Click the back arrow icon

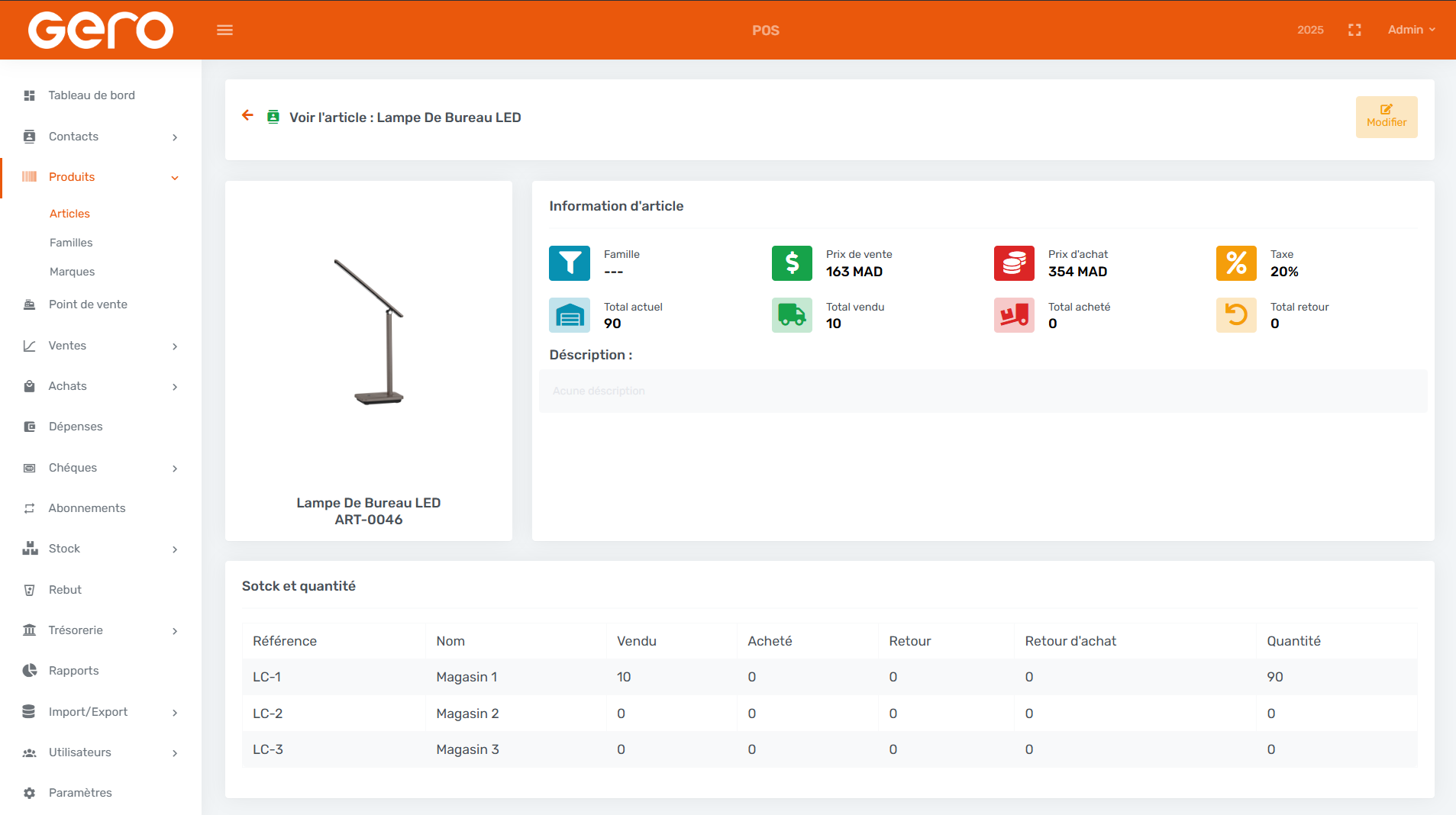(247, 116)
